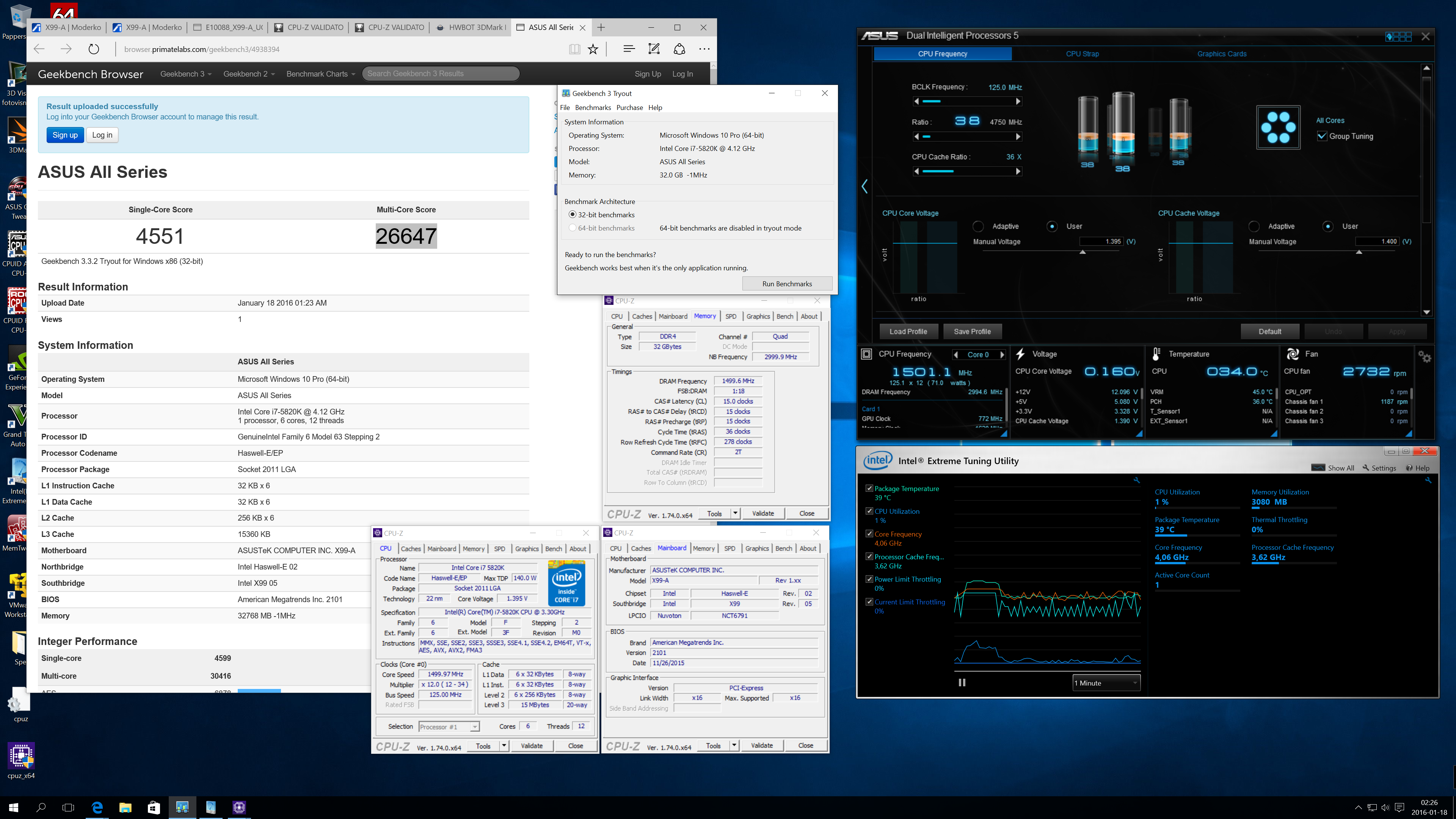Viewport: 1456px width, 819px height.
Task: Open Tools dropdown arrow in CPU-Z Mainboard window
Action: click(734, 745)
